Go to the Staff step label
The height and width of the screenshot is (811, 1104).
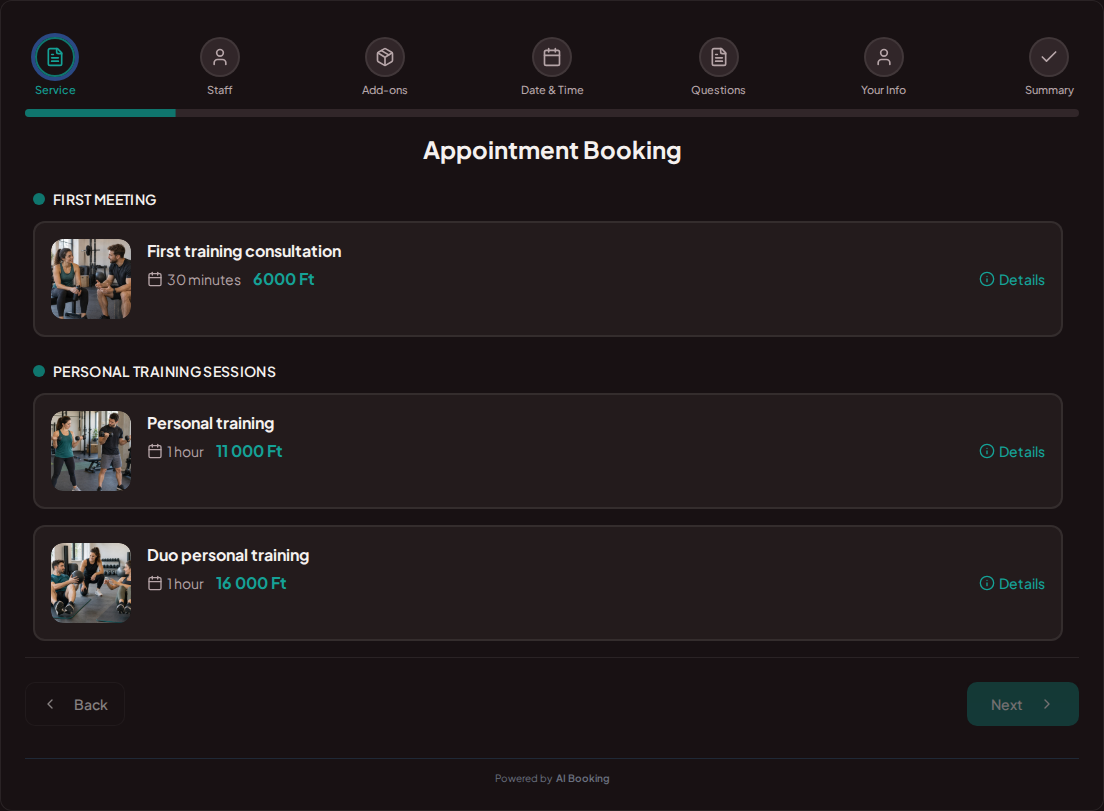[x=220, y=90]
